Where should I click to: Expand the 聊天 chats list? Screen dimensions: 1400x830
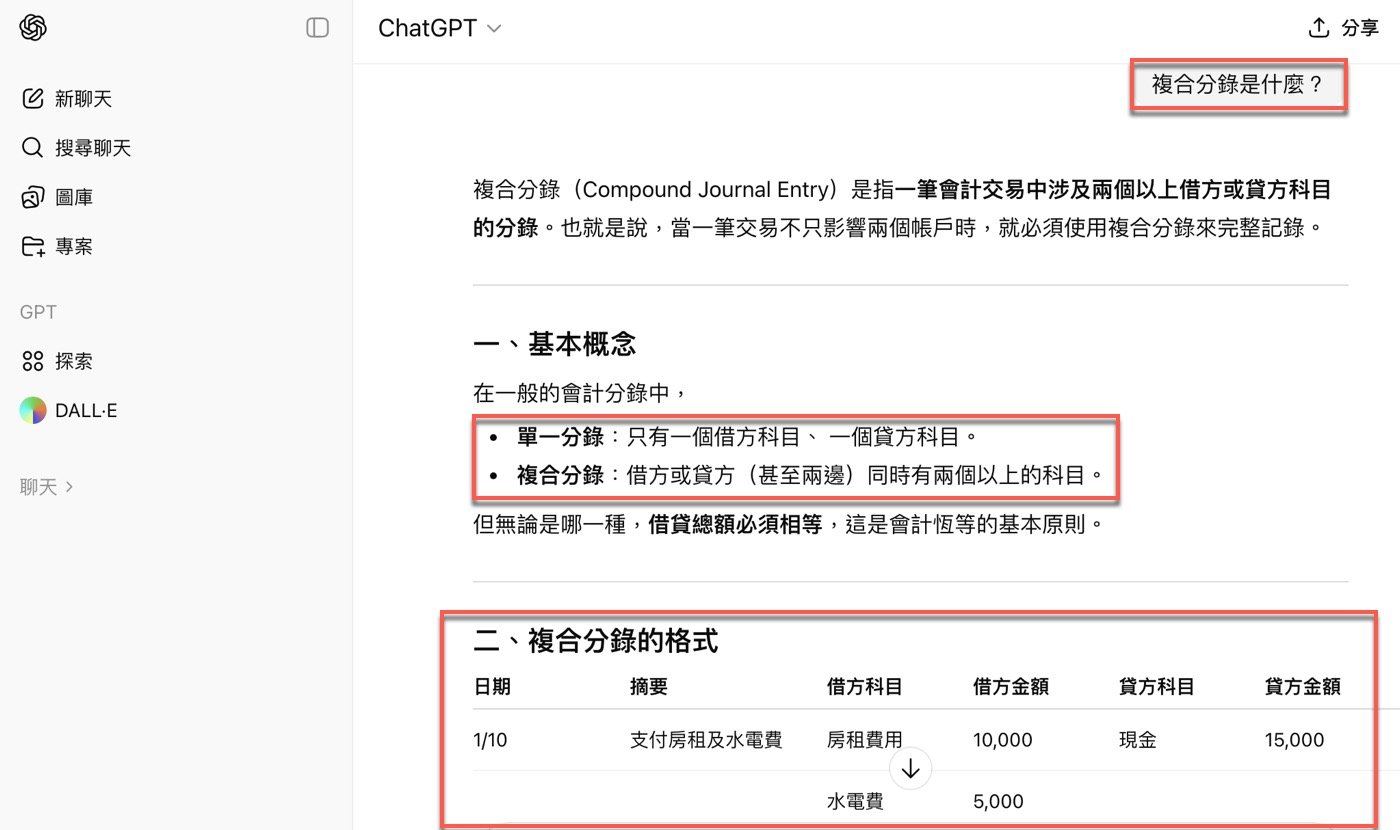(x=46, y=487)
